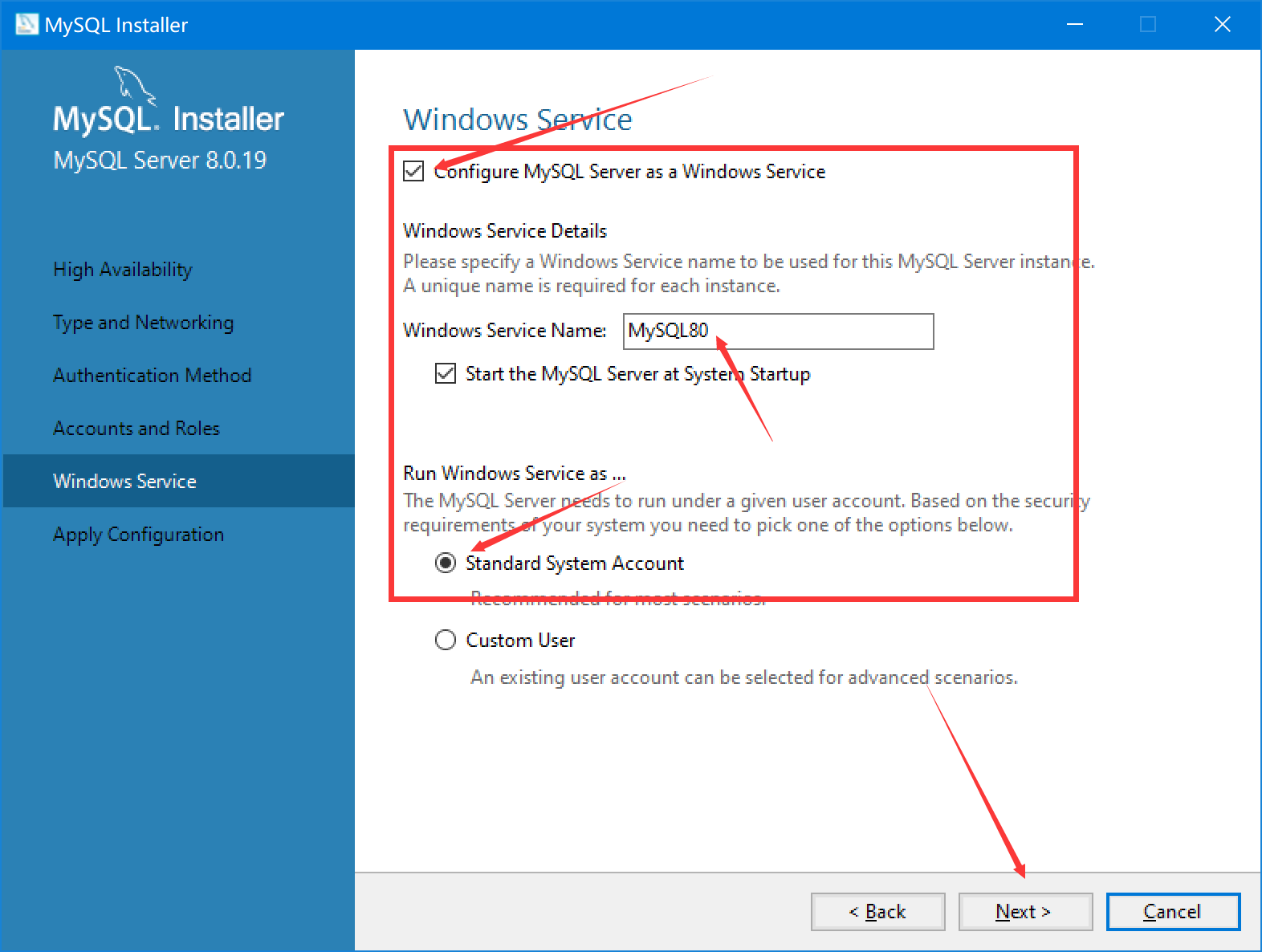Click the MySQL Installer title bar icon
This screenshot has width=1262, height=952.
point(26,24)
